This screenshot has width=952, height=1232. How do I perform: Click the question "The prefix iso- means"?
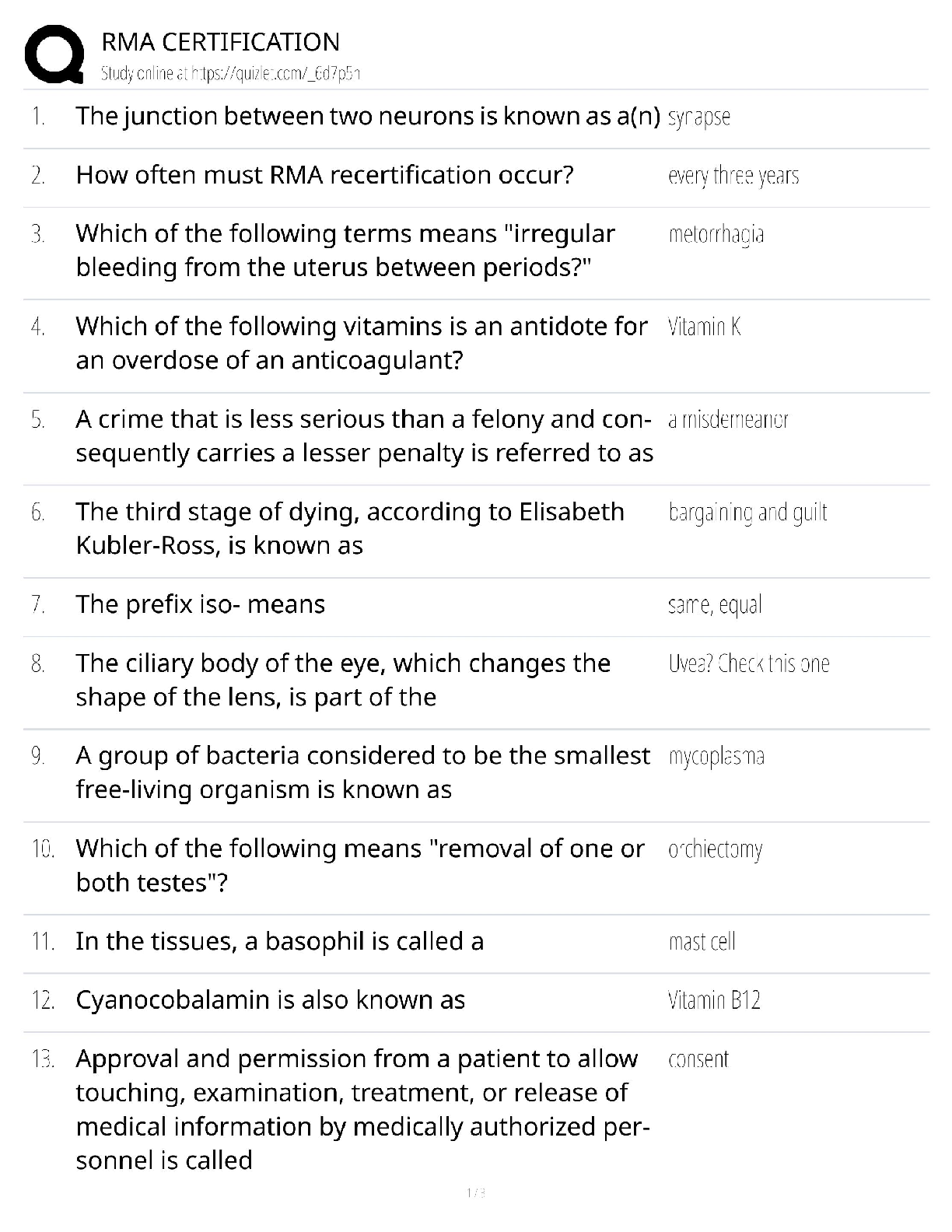(x=200, y=604)
